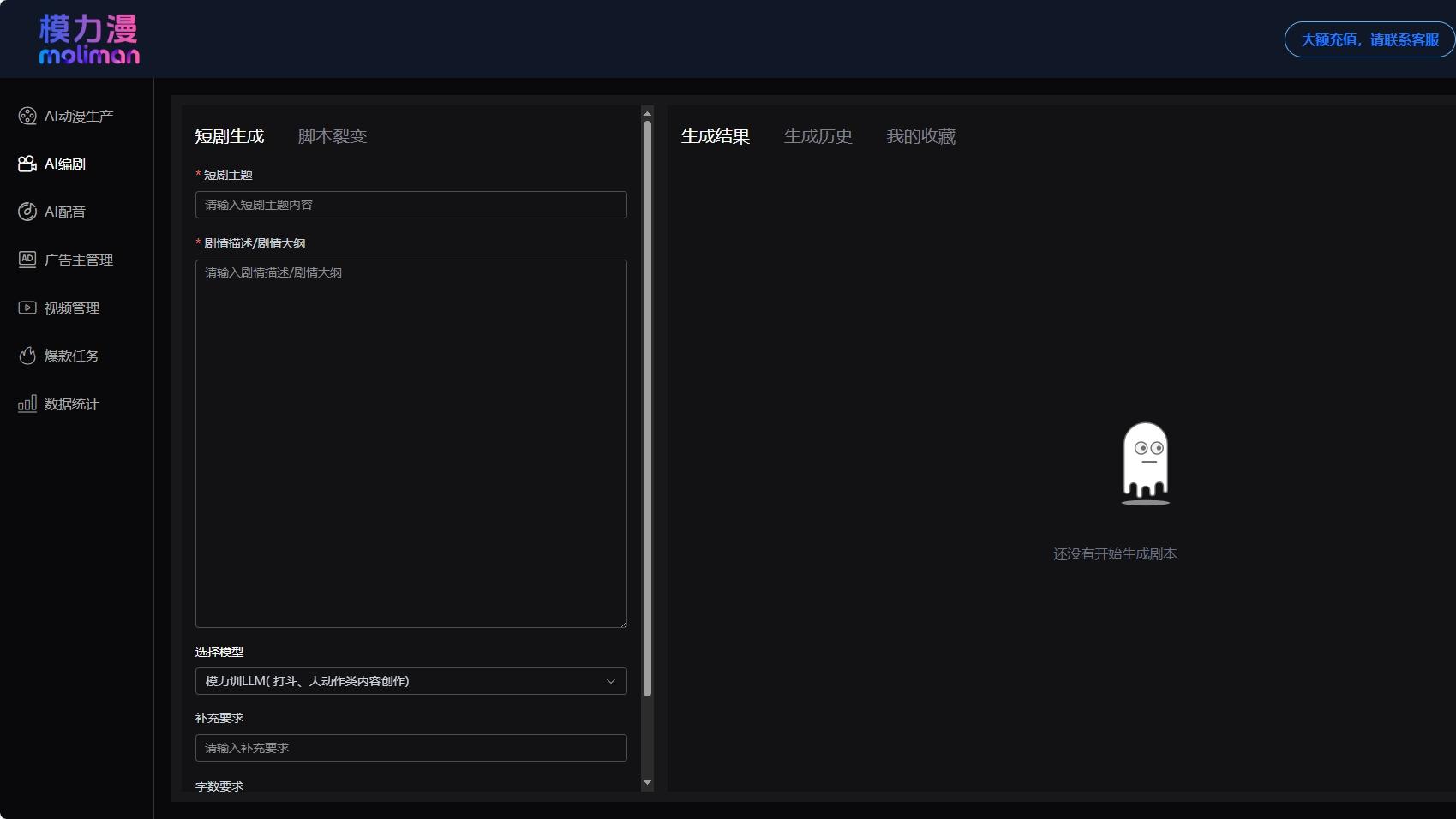Switch to the 脚本裂变 tab
Screen dimensions: 1456x819
coord(332,135)
